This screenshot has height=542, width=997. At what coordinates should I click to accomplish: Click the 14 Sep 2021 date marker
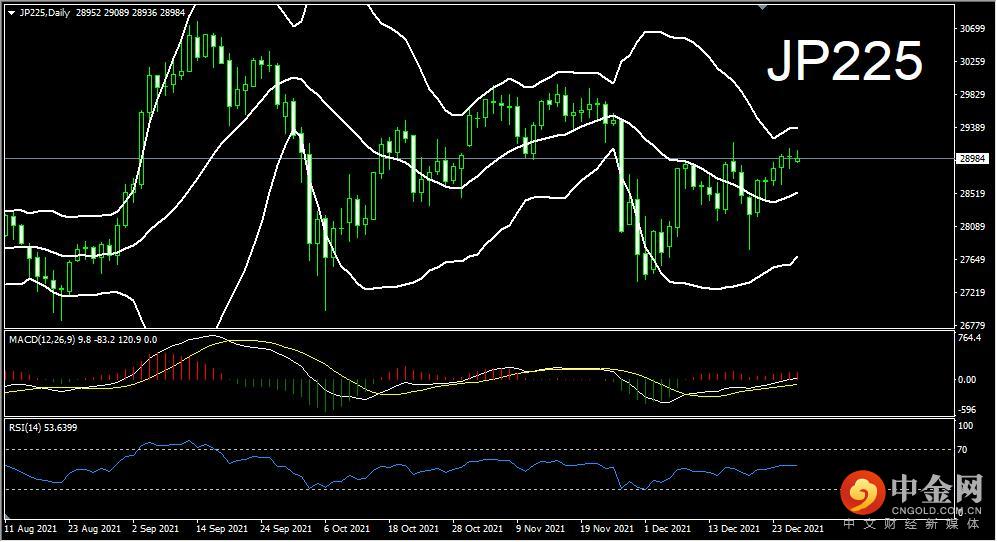pyautogui.click(x=221, y=529)
